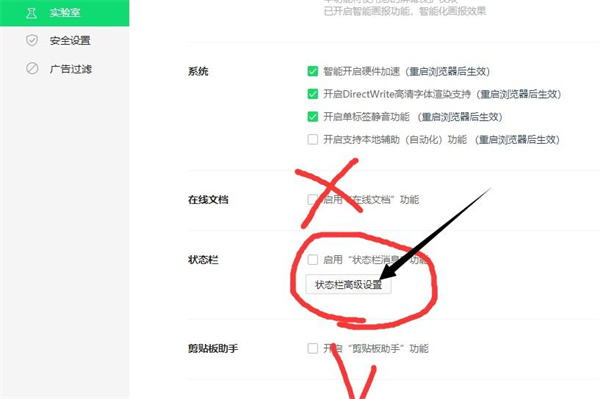The width and height of the screenshot is (600, 399).
Task: Uncheck 开启单标签静音功能 checkbox
Action: [313, 117]
